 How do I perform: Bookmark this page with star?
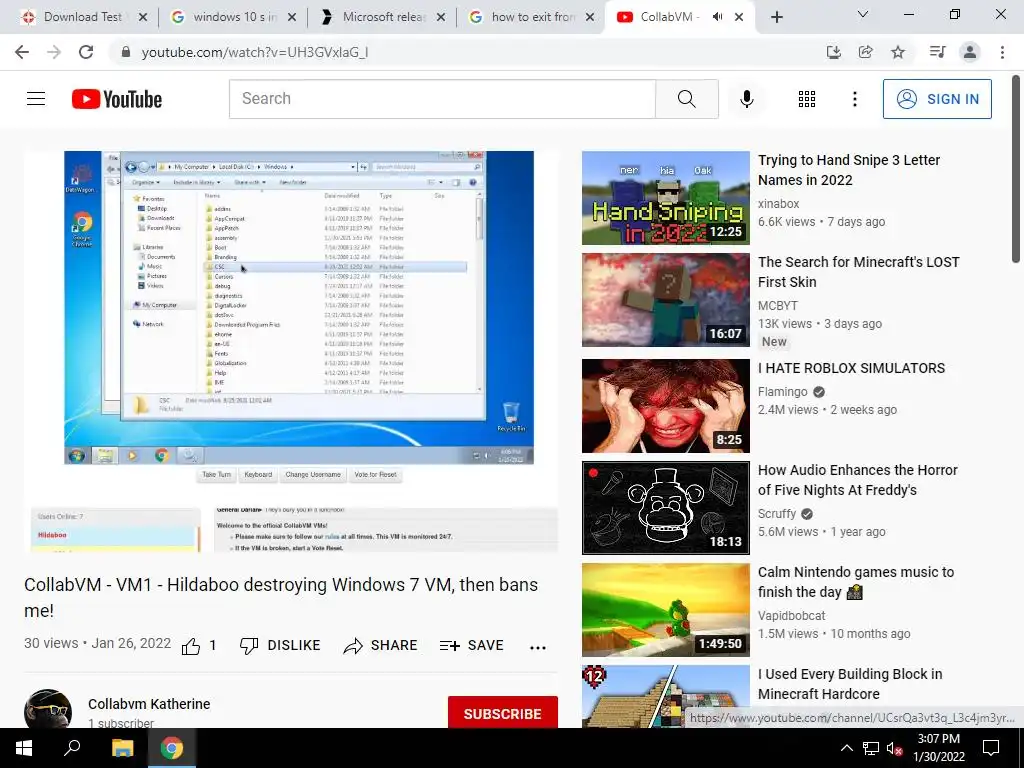[x=898, y=52]
